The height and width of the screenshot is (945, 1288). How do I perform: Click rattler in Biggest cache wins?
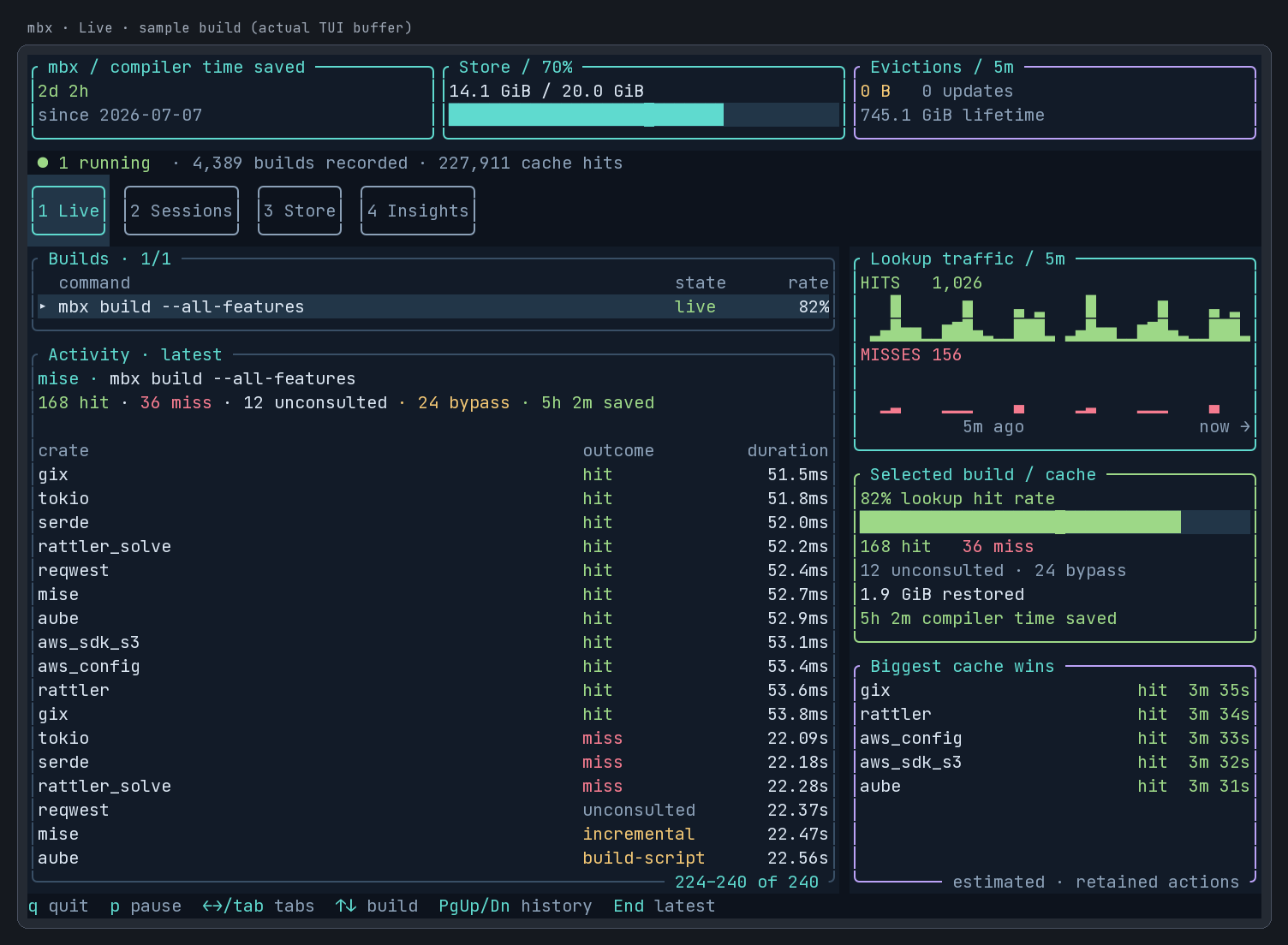[1055, 714]
